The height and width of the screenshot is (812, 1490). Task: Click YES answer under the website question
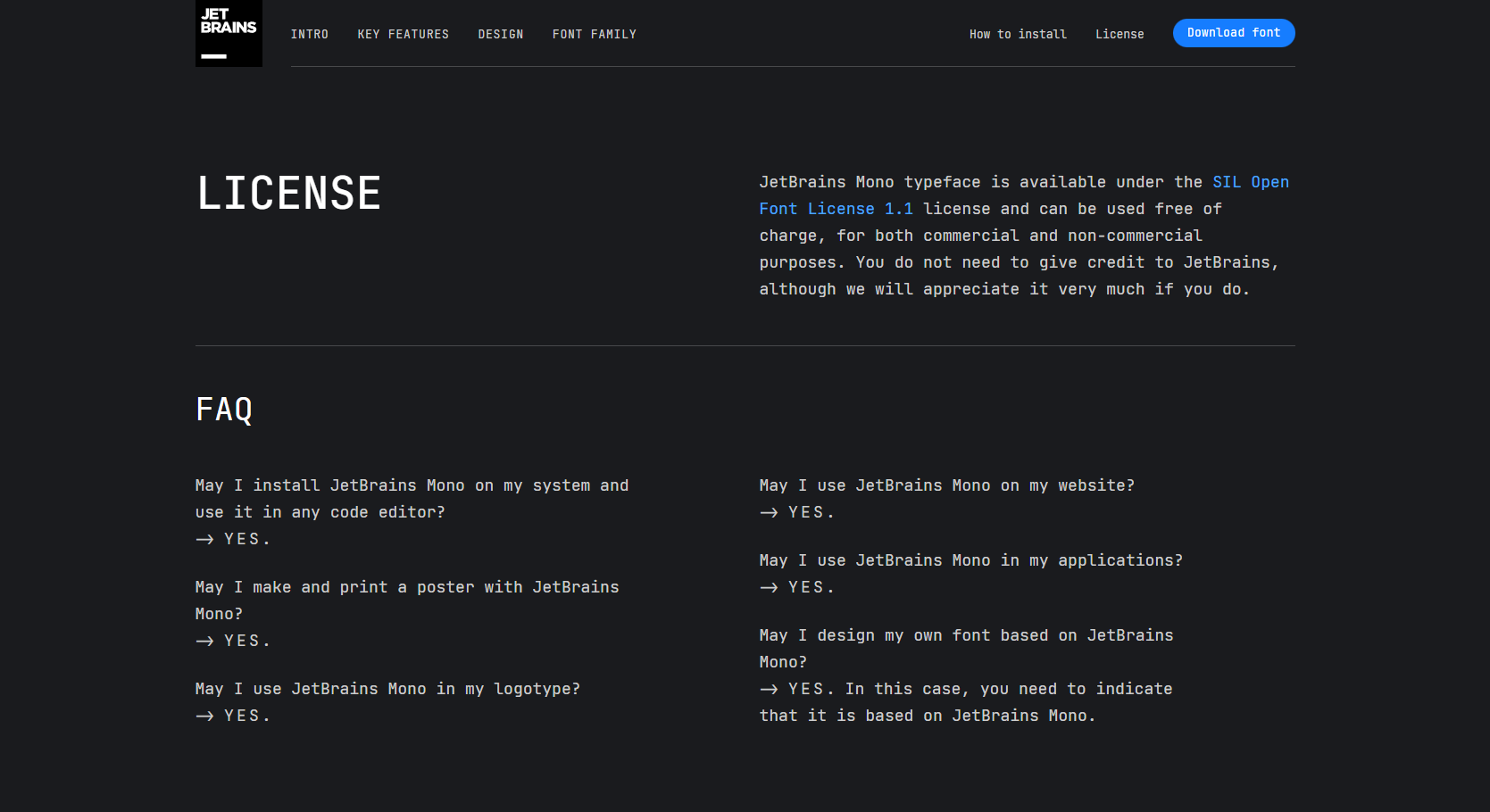pos(797,512)
